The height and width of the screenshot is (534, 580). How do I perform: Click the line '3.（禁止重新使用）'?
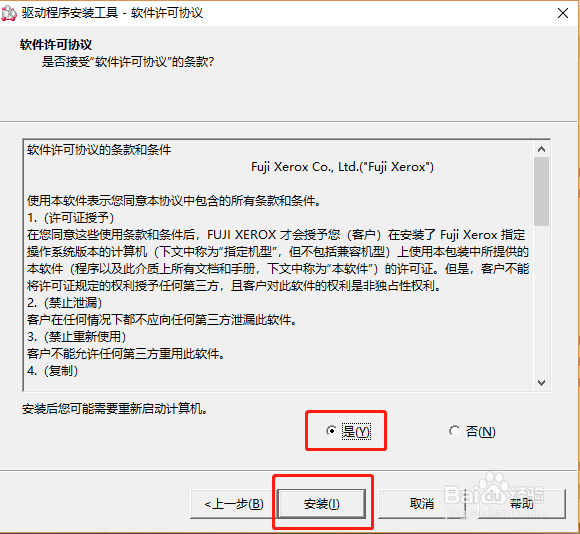[77, 337]
